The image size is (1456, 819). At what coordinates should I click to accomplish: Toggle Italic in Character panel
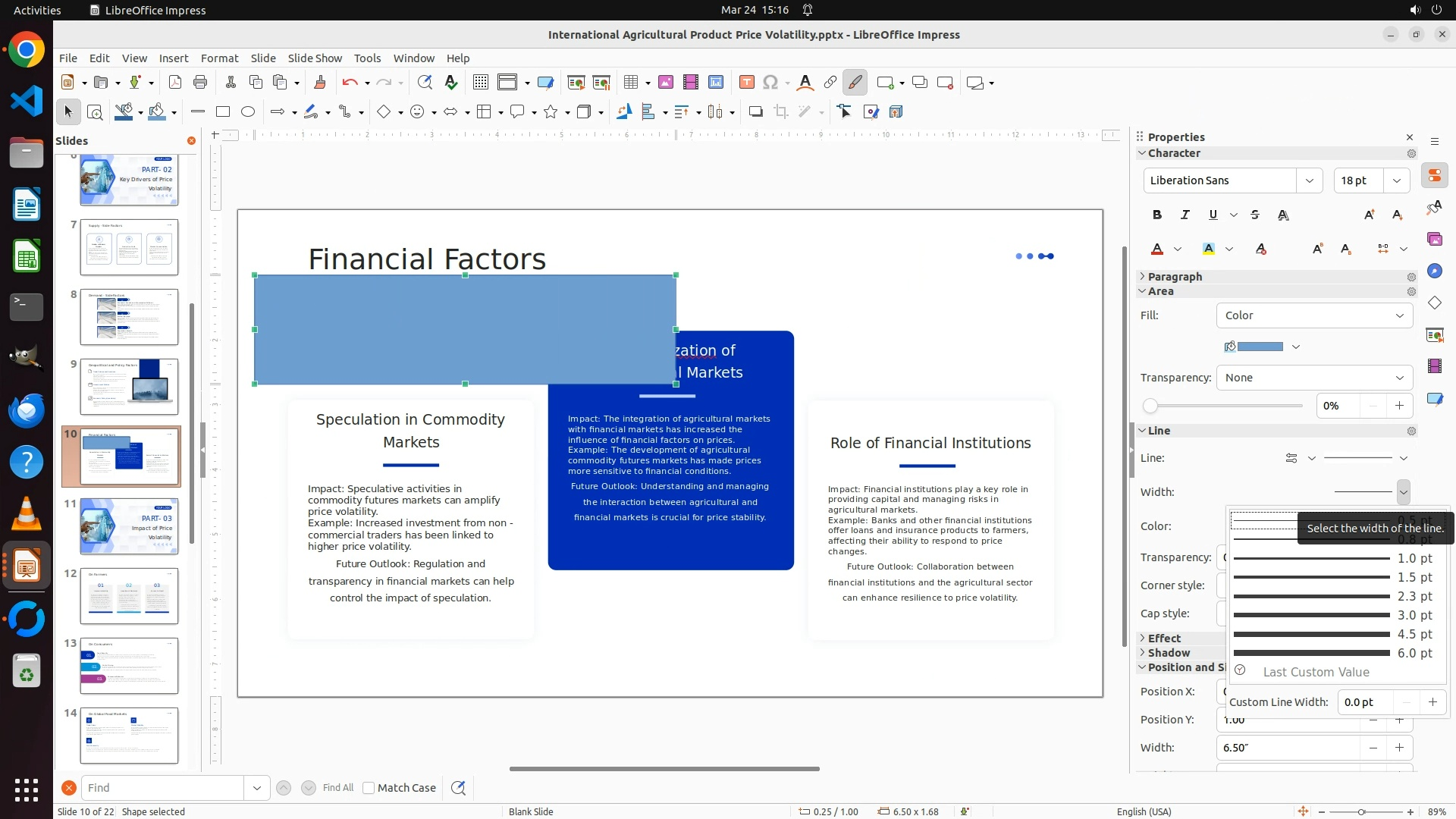click(1185, 215)
